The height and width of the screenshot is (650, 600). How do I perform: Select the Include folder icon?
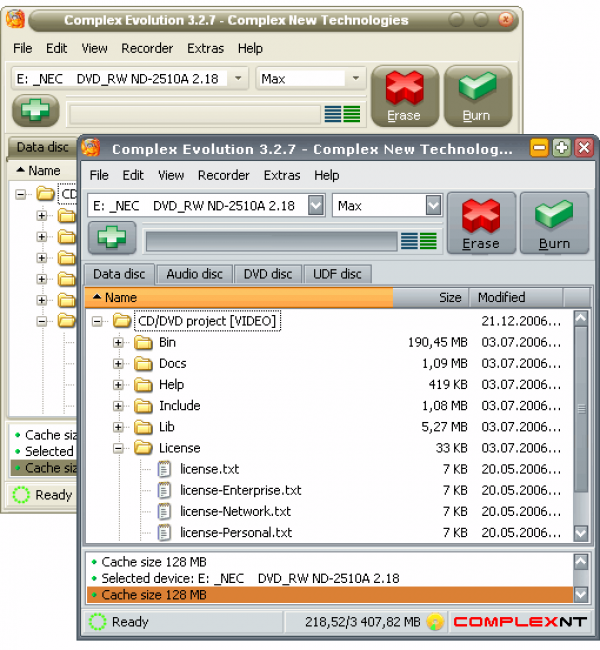click(143, 406)
